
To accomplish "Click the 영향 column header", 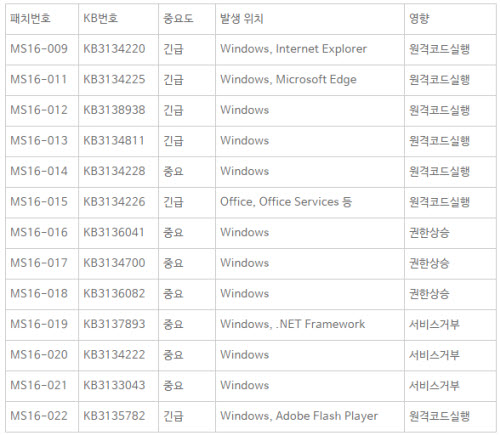I will pos(450,19).
